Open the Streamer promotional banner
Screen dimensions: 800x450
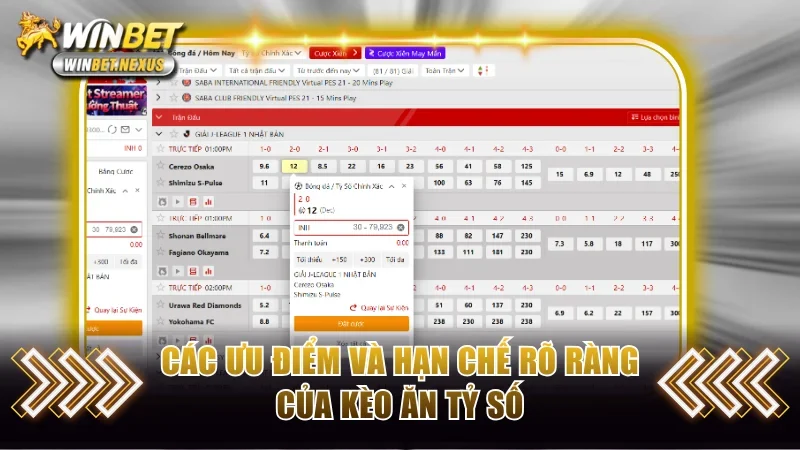click(x=117, y=99)
